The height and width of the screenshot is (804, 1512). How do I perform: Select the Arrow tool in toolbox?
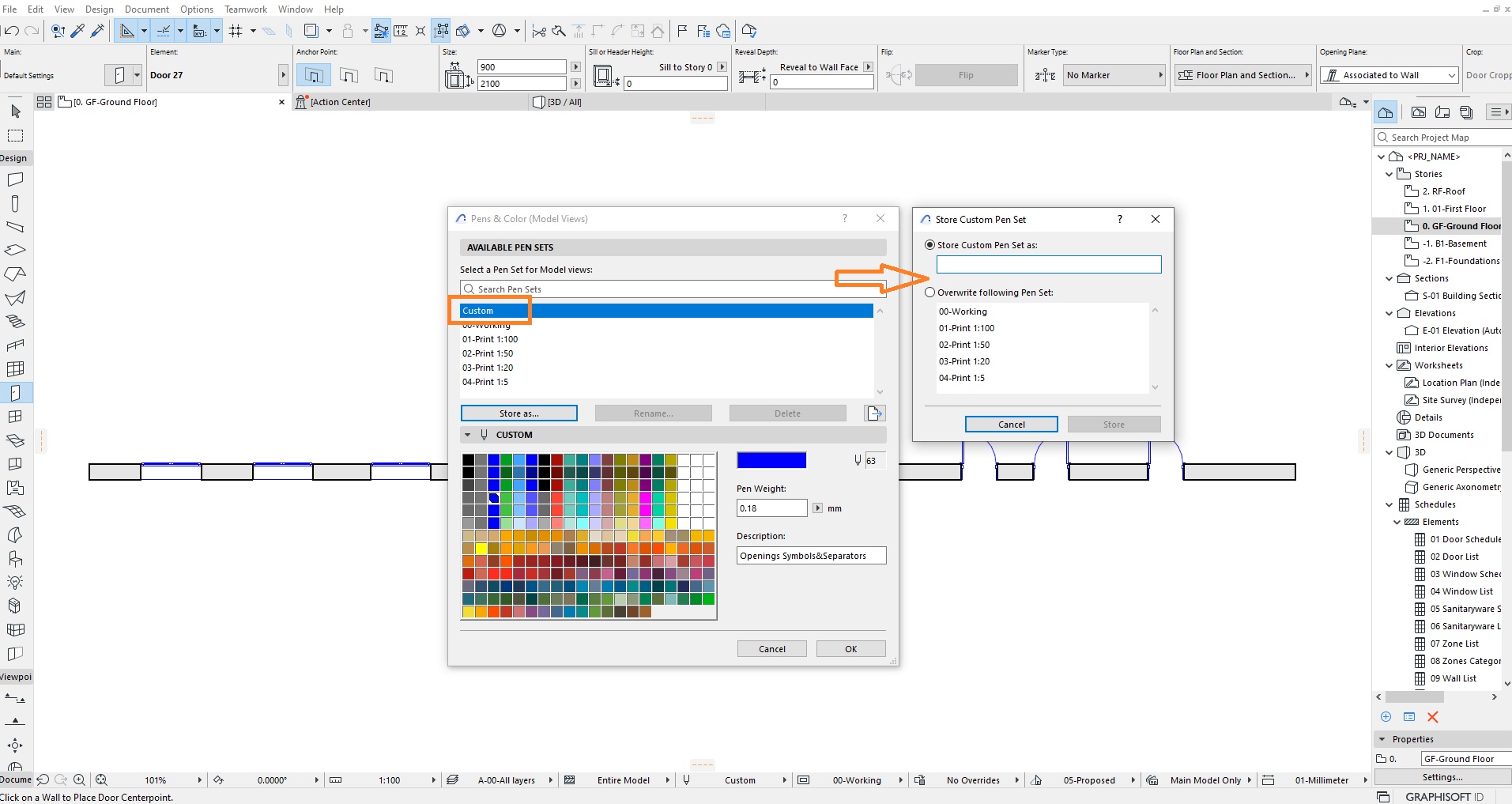pos(15,111)
